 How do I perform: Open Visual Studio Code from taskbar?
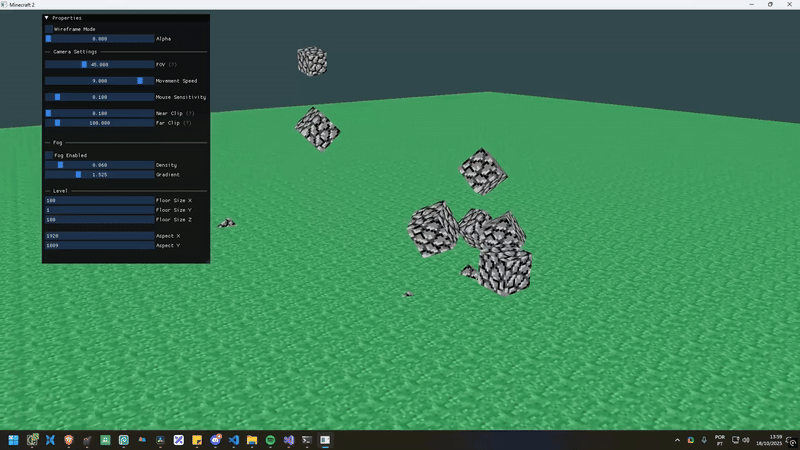[233, 440]
